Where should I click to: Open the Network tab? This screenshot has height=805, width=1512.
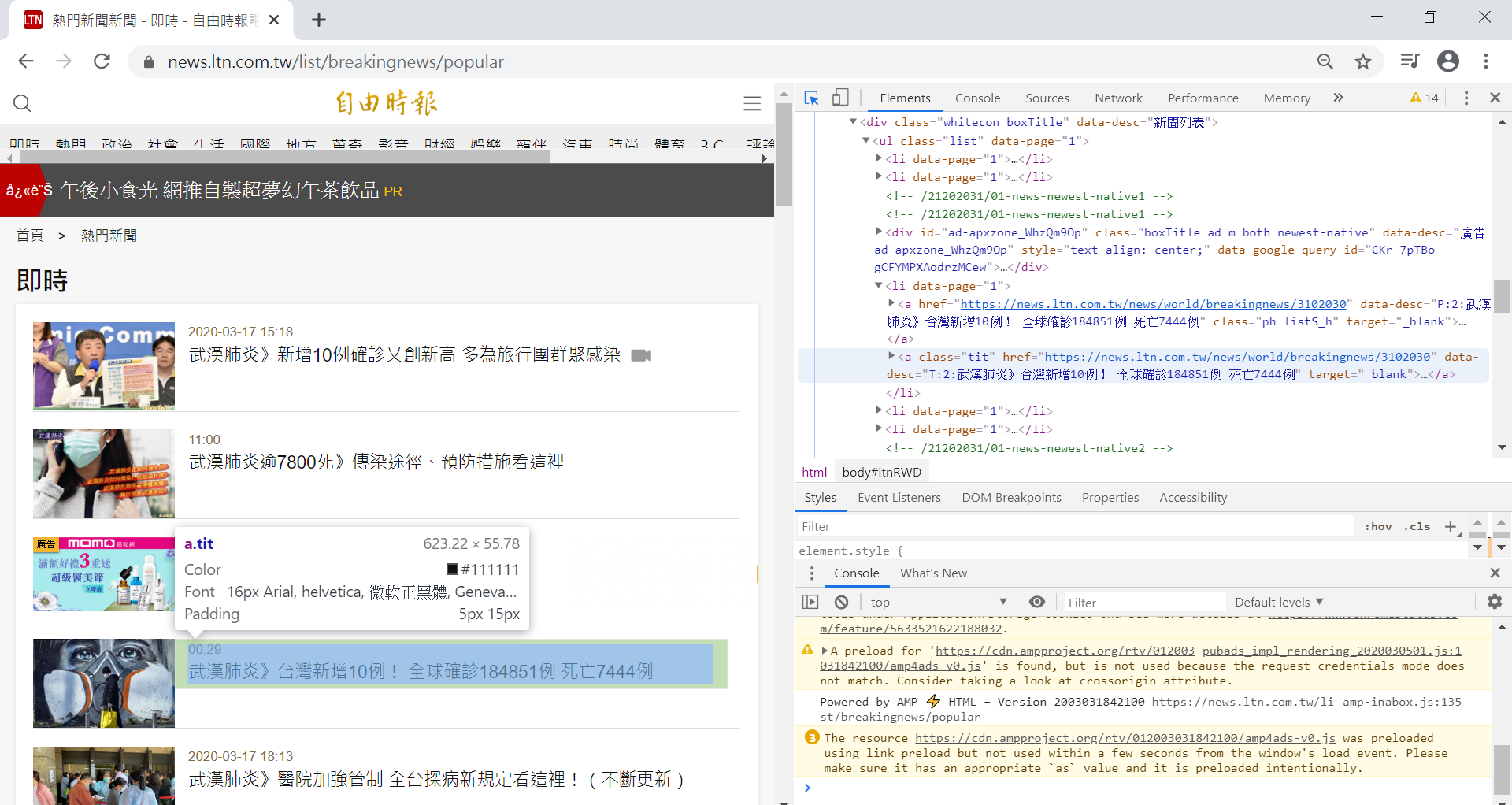pos(1118,98)
